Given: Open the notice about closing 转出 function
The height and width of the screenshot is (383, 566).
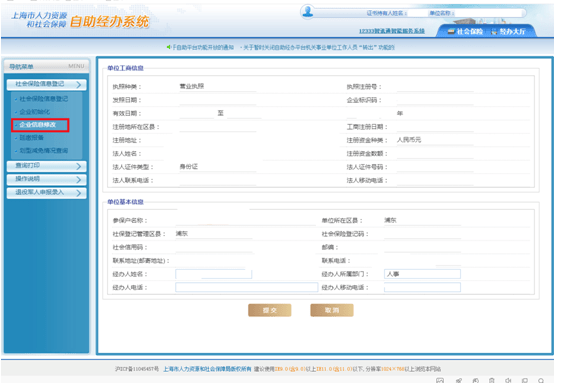Looking at the screenshot, I should (x=319, y=47).
